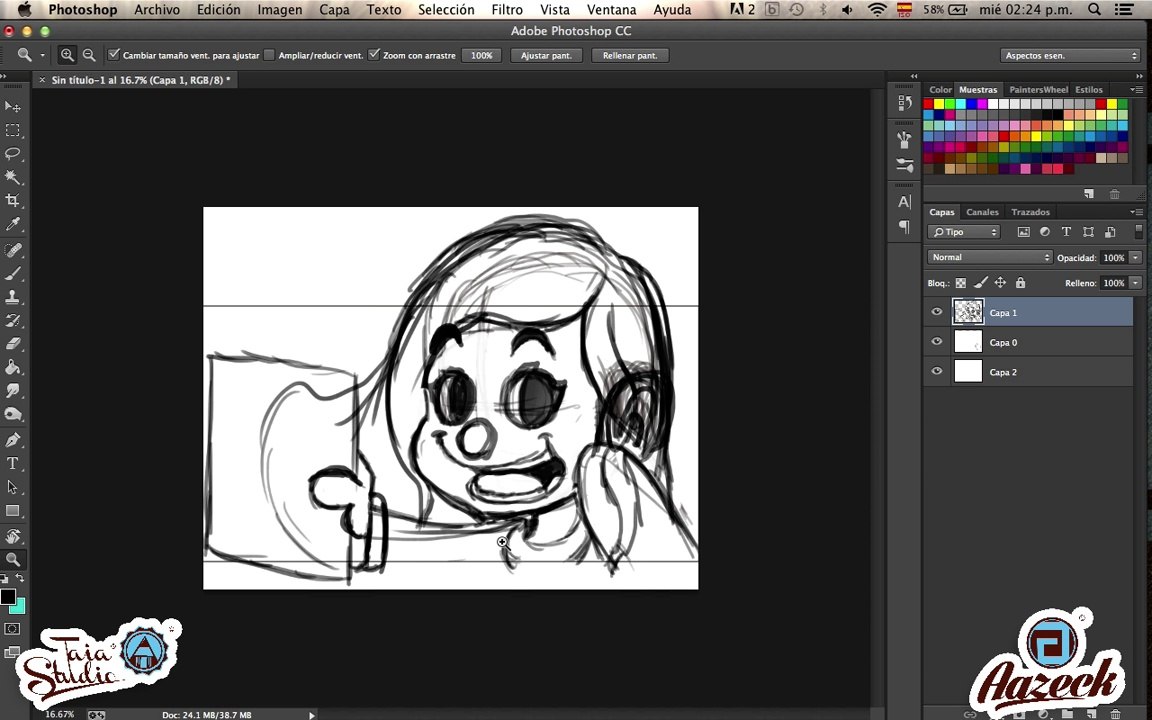This screenshot has height=720, width=1152.
Task: Open the Normal blend mode dropdown
Action: point(990,257)
